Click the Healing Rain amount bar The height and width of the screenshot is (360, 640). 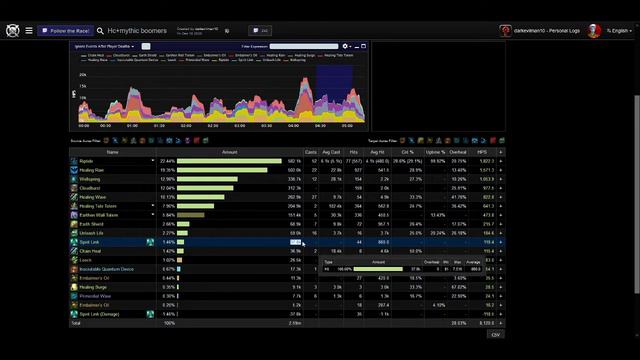point(222,170)
